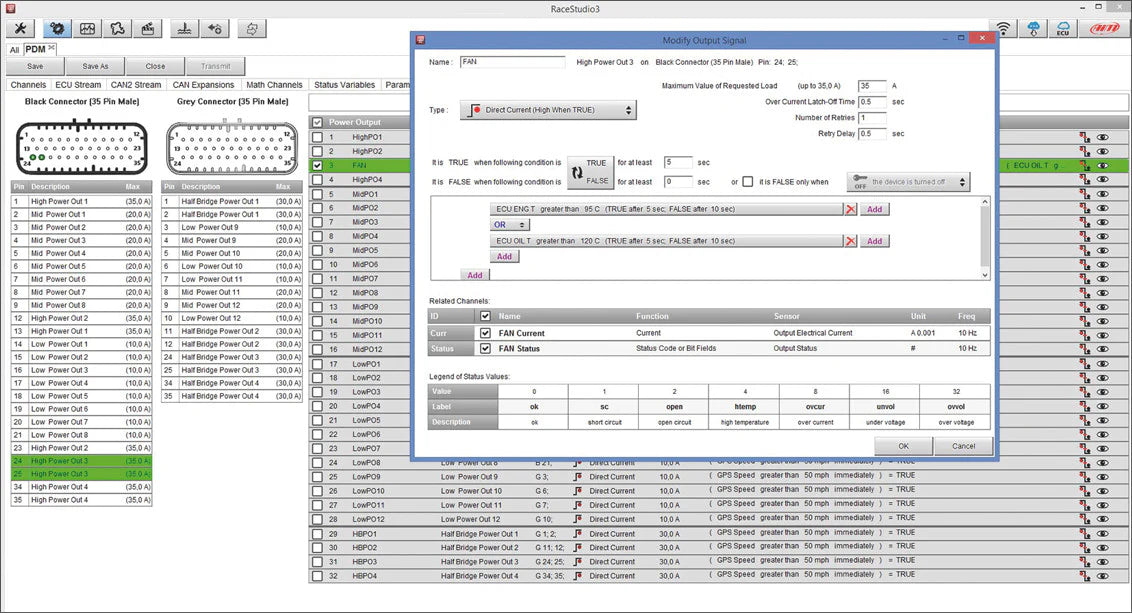Click the ECU cloud icon
This screenshot has width=1132, height=613.
point(1064,28)
